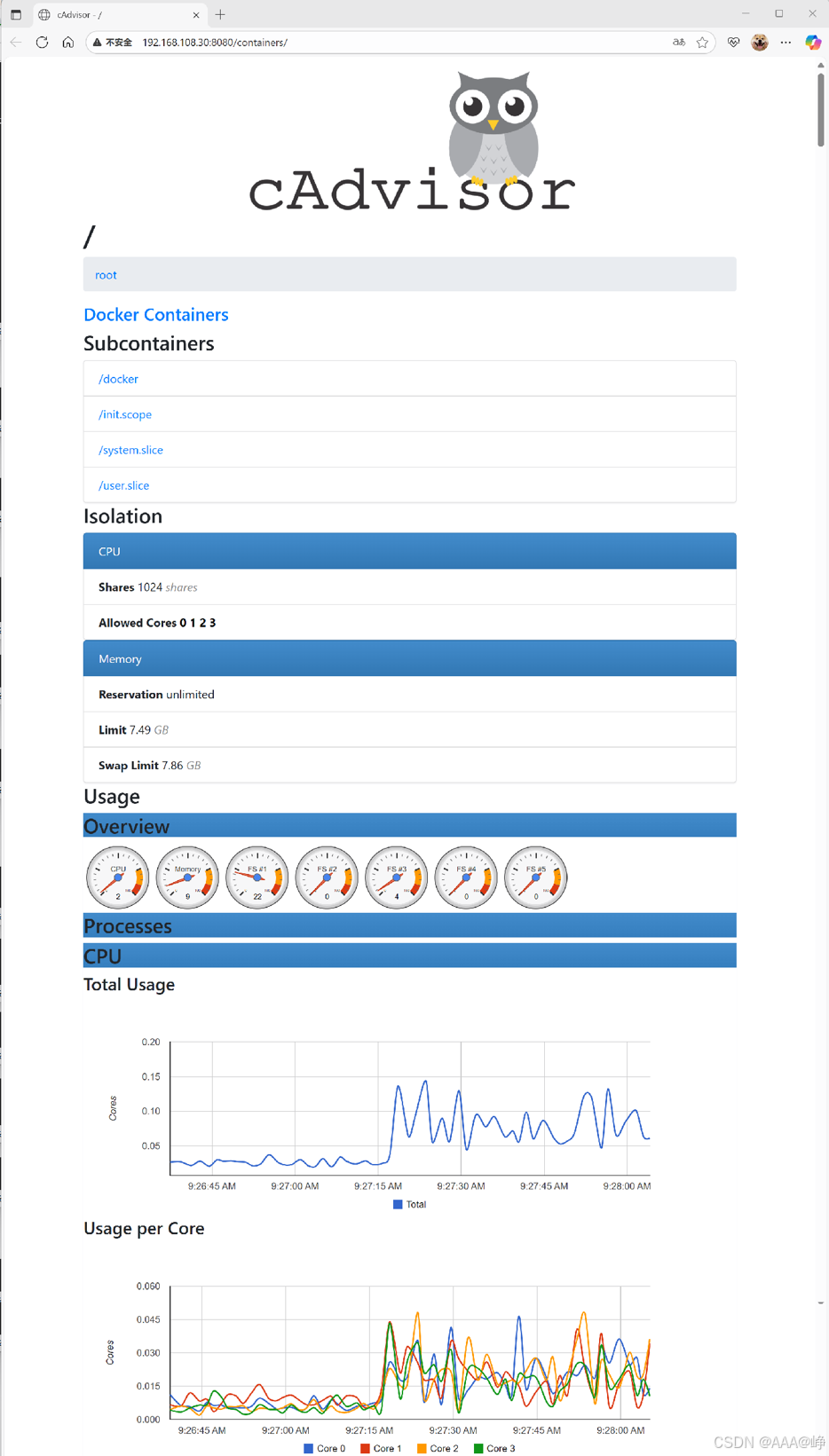Image resolution: width=829 pixels, height=1456 pixels.
Task: Click the Swap Limit 7.86 GB row
Action: click(x=410, y=765)
